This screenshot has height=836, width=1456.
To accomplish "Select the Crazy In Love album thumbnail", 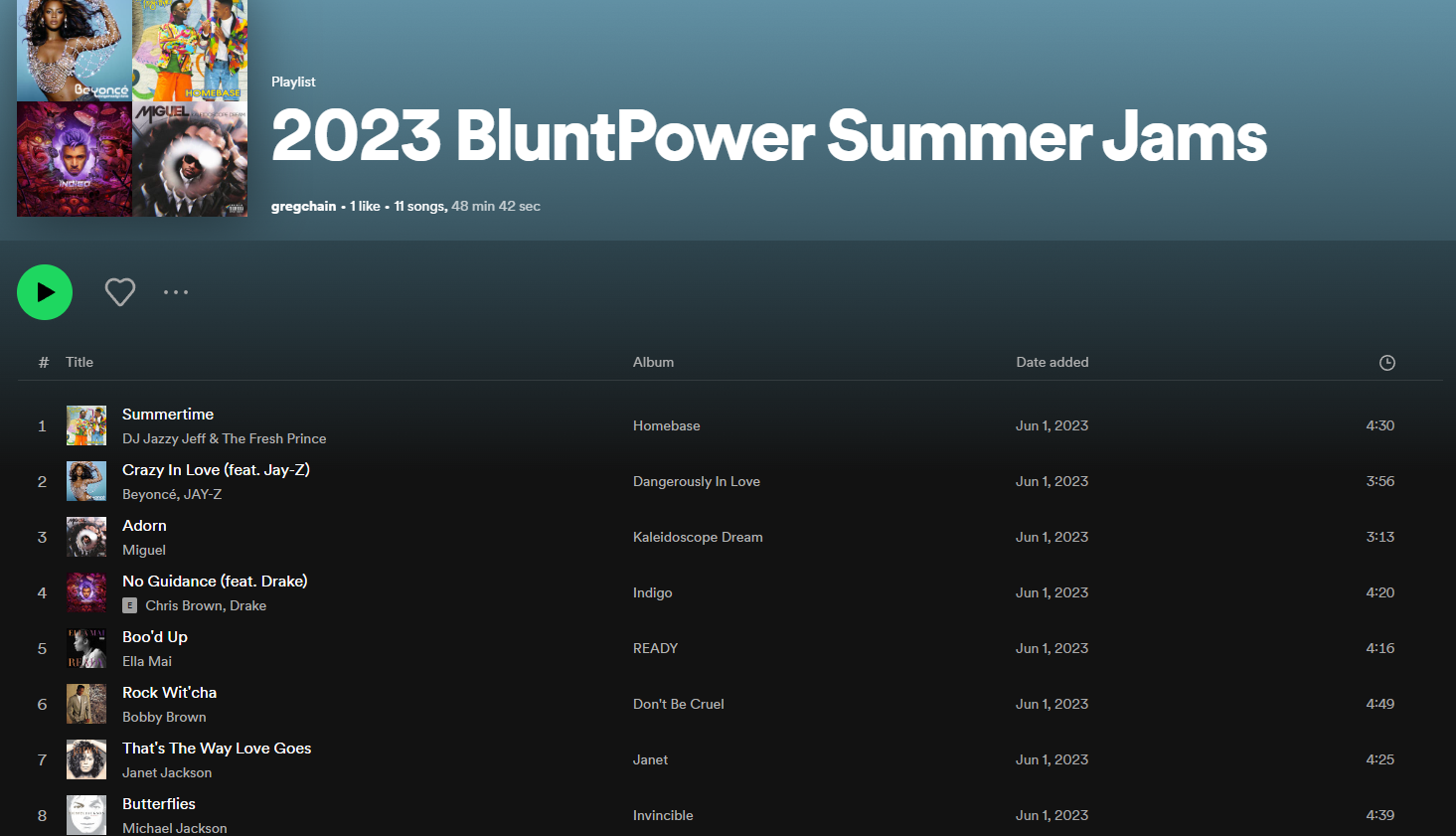I will [86, 481].
